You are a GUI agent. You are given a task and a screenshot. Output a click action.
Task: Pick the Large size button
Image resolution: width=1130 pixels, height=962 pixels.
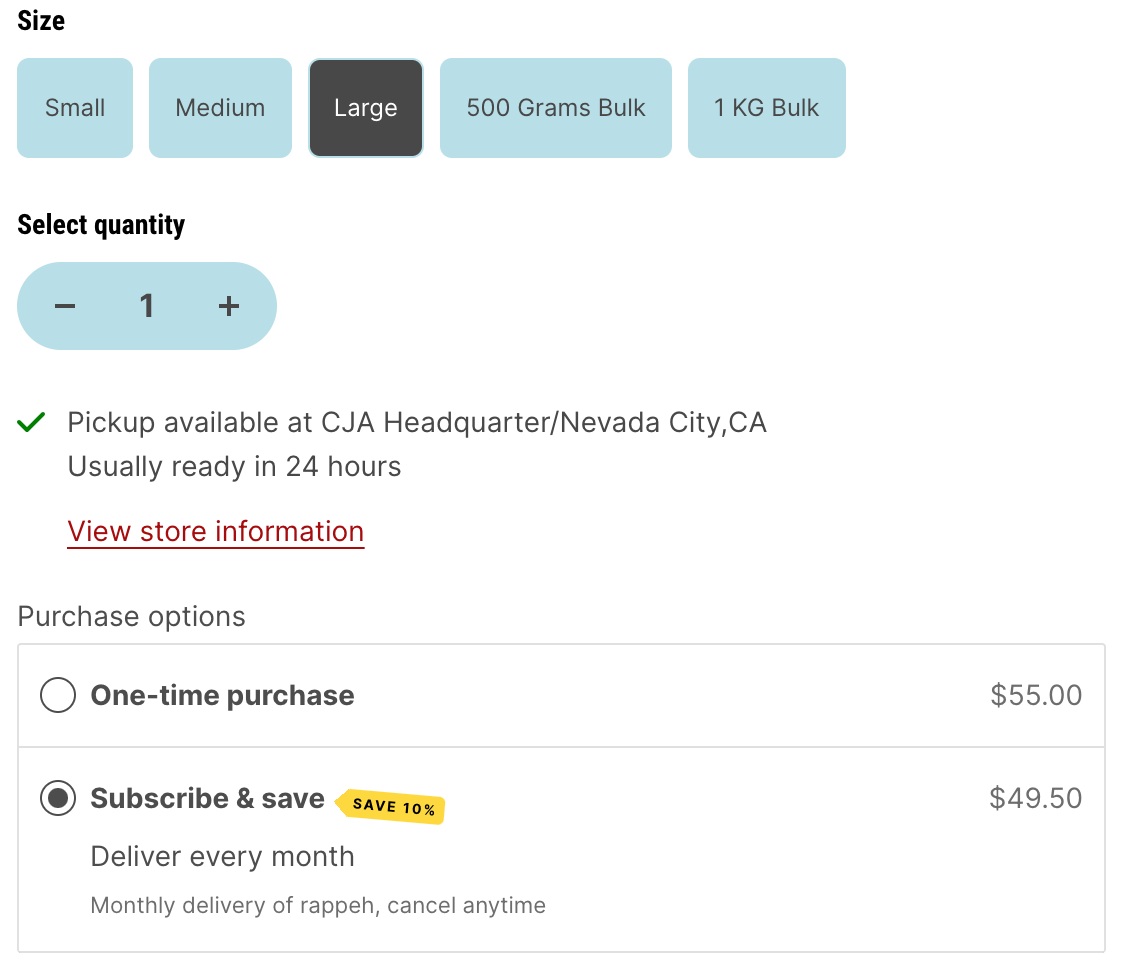365,108
